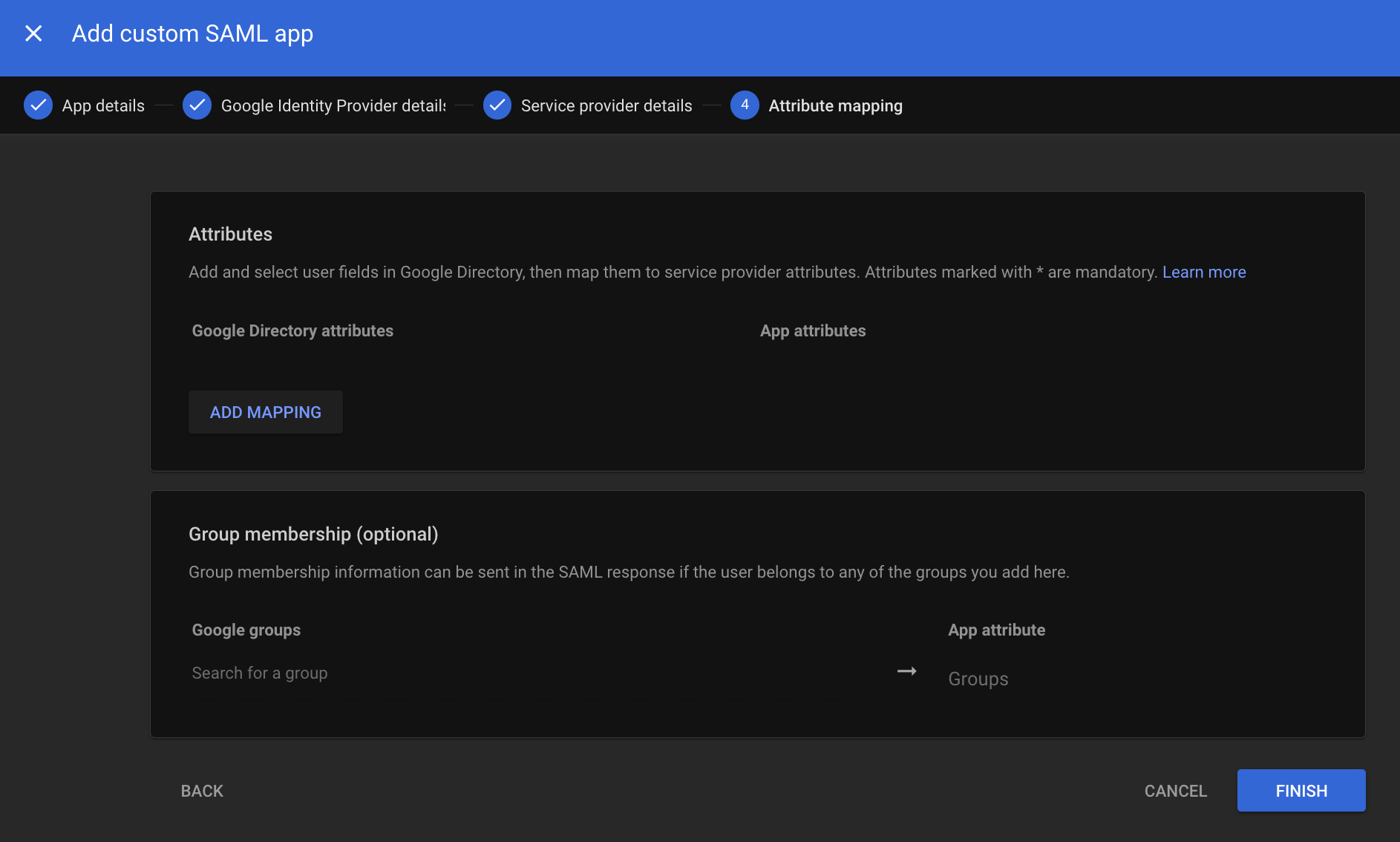Click the Group membership (optional) heading

[x=313, y=534]
